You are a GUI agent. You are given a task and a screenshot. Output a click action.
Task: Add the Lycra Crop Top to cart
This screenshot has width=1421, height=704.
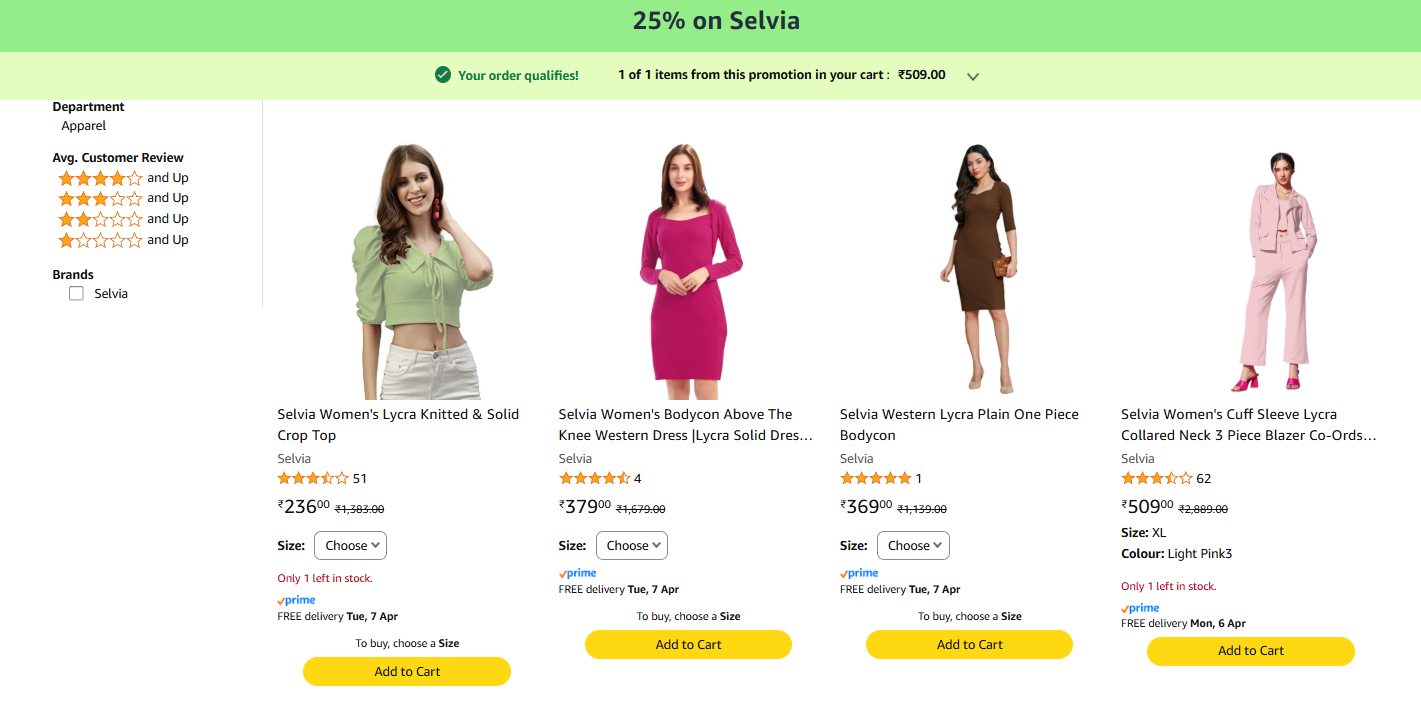pyautogui.click(x=407, y=672)
